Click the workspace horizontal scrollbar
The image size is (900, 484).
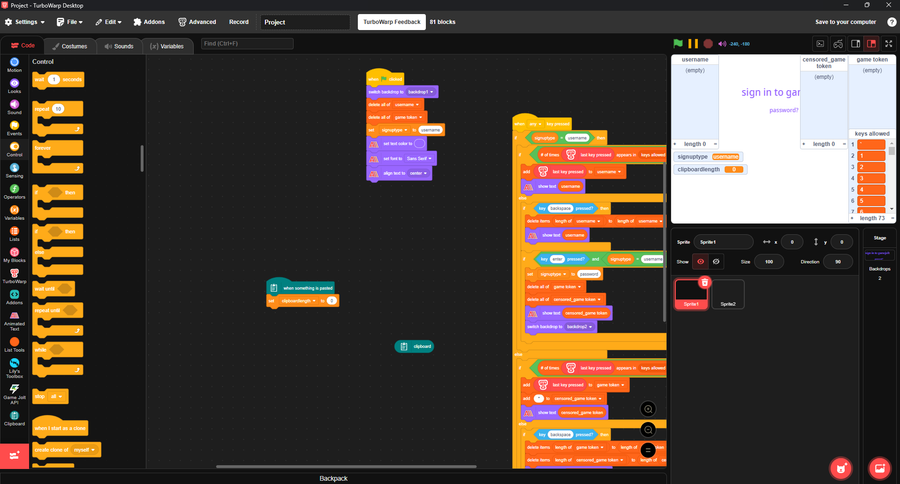[346, 466]
